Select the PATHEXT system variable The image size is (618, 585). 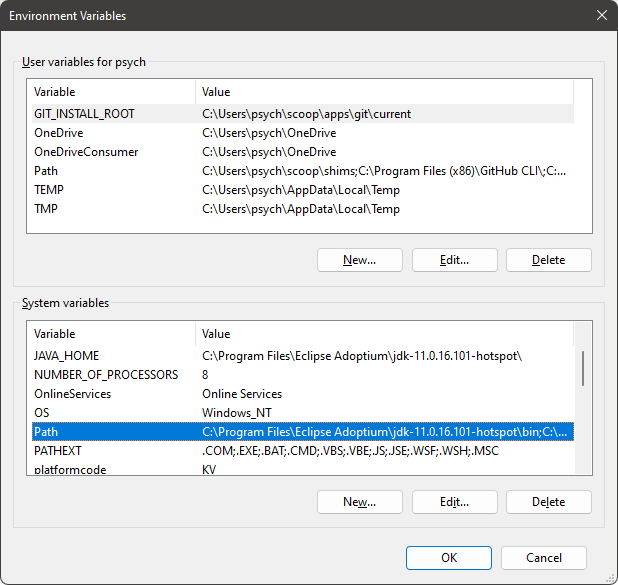click(303, 451)
